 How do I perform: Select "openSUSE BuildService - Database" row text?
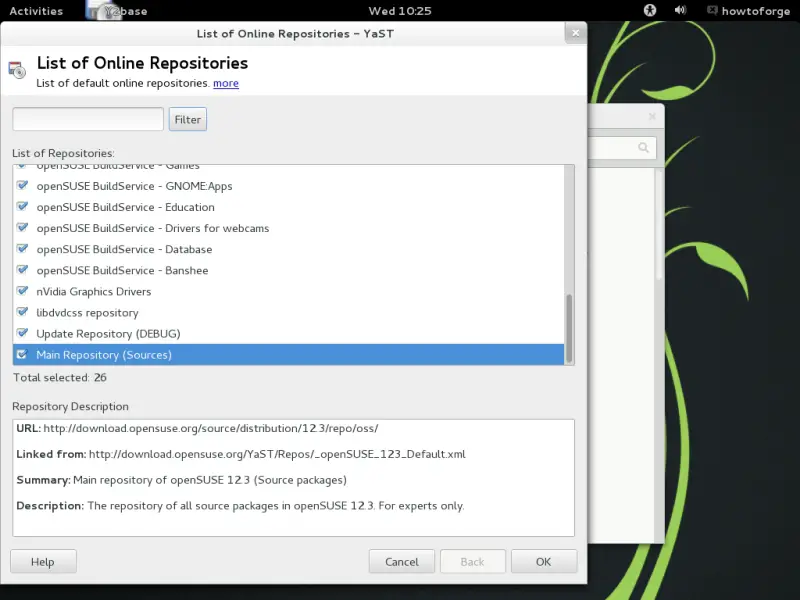click(124, 249)
